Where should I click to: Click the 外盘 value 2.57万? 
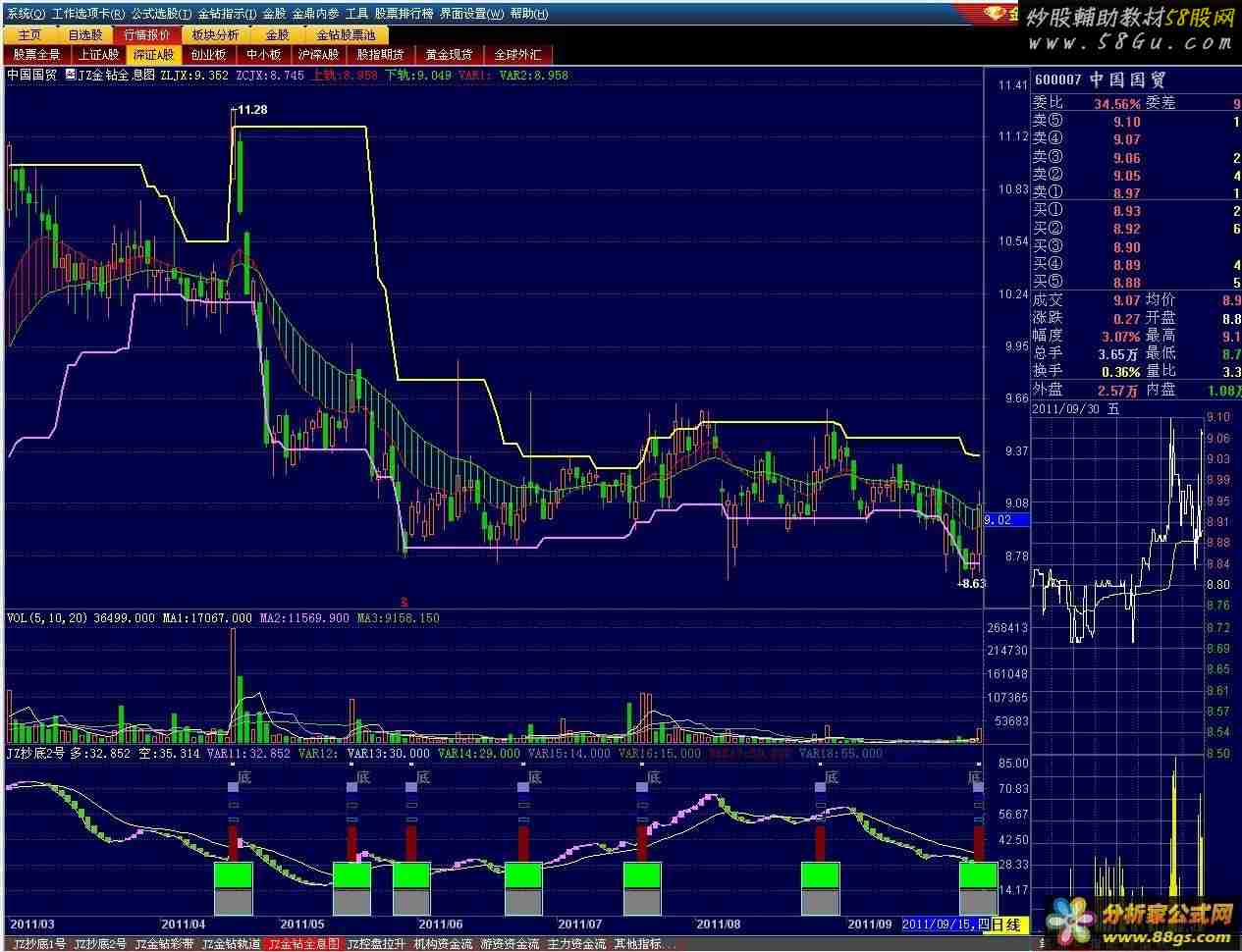(1119, 390)
